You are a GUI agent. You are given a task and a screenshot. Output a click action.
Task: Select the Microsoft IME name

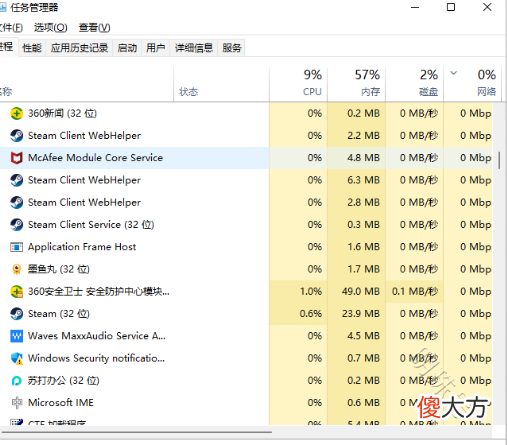pos(61,403)
